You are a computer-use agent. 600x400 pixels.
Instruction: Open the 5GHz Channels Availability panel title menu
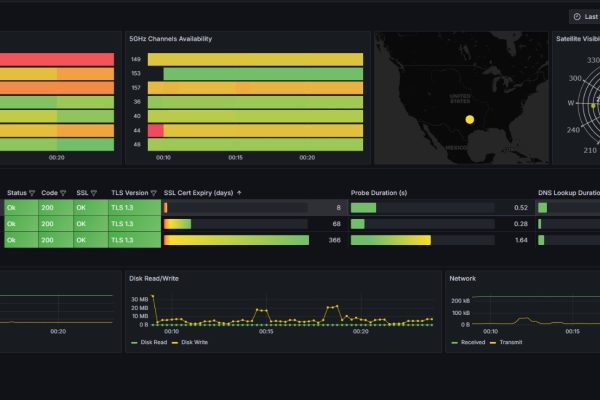tap(171, 39)
